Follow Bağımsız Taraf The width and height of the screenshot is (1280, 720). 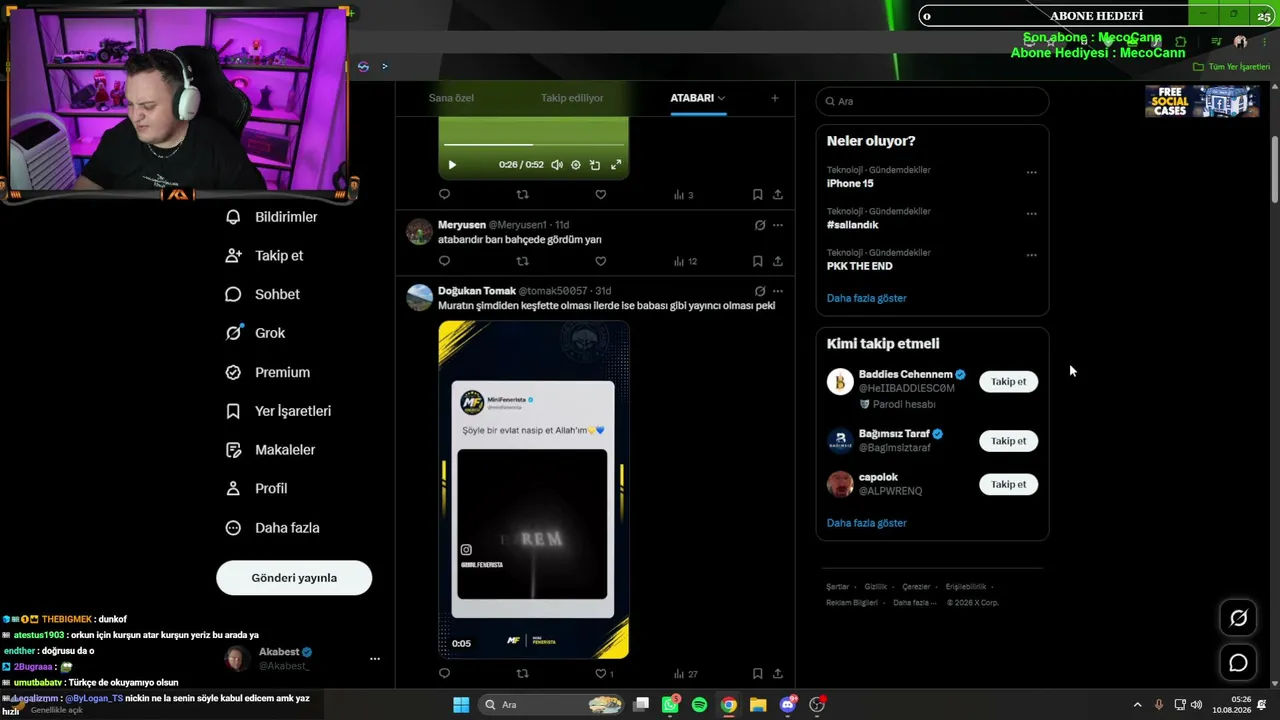coord(1008,441)
